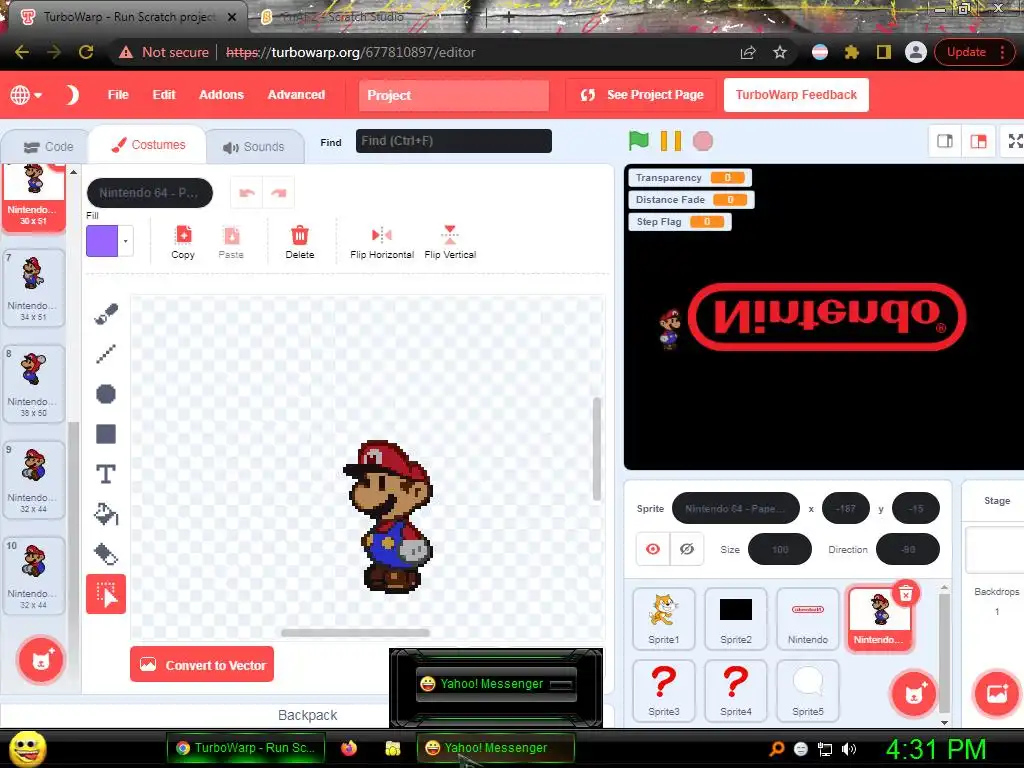The width and height of the screenshot is (1024, 768).
Task: Flip costume vertically
Action: coord(450,242)
